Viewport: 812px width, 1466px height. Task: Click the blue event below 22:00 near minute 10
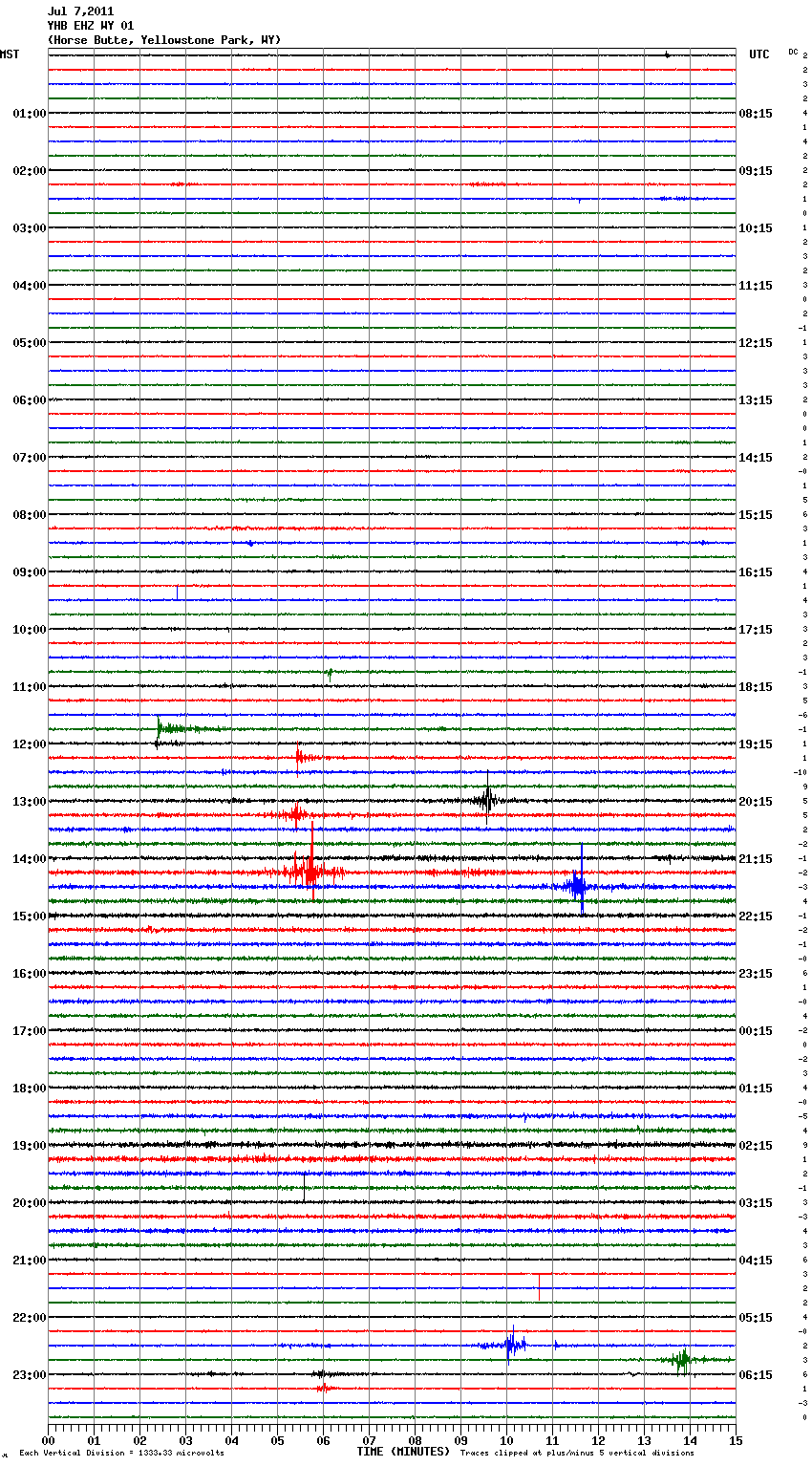tap(513, 1345)
